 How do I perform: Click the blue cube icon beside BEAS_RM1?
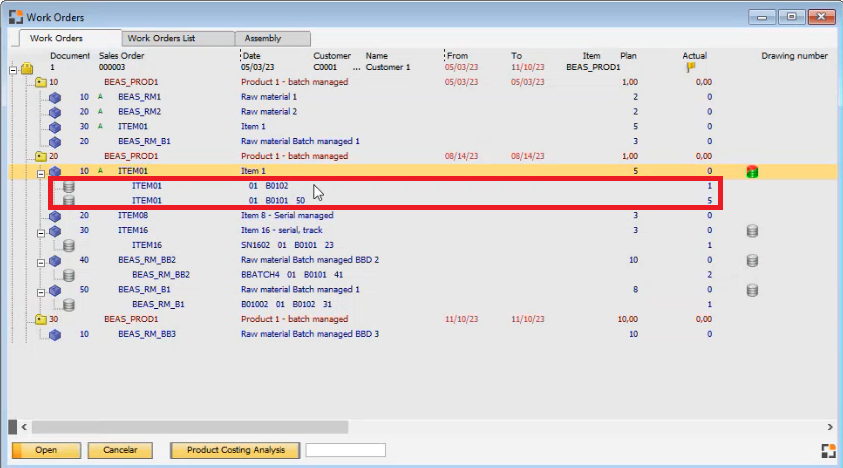pyautogui.click(x=55, y=97)
